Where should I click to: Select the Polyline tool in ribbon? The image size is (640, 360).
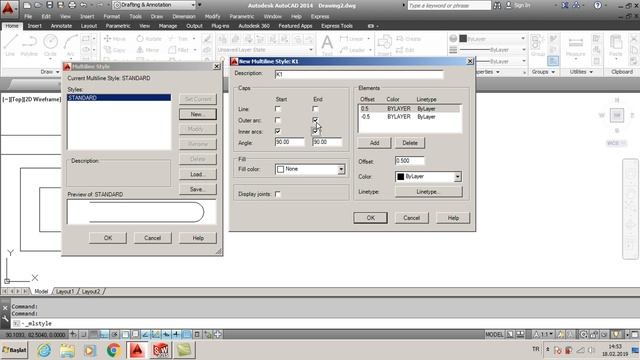coord(29,45)
